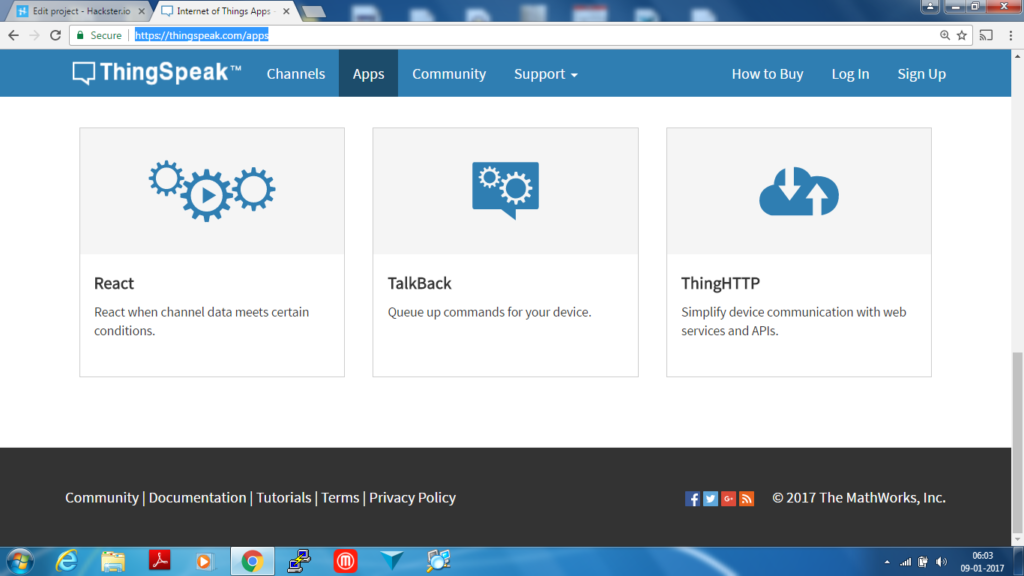This screenshot has height=576, width=1024.
Task: Open File Explorer folder in taskbar
Action: (x=113, y=561)
